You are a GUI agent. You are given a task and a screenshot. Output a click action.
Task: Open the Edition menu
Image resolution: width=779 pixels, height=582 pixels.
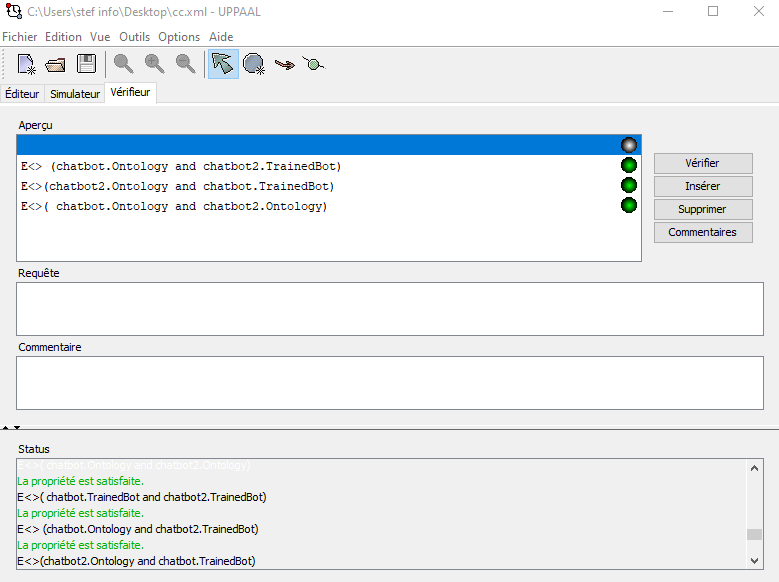63,37
